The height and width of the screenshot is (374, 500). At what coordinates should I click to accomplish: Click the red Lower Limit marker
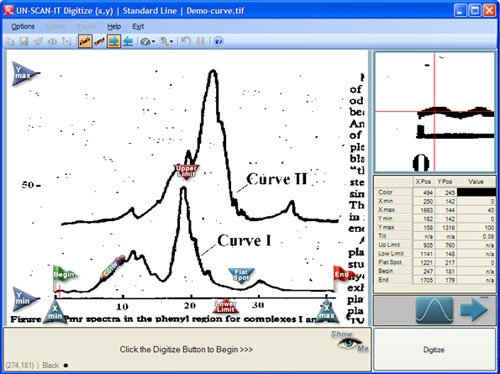click(x=226, y=306)
